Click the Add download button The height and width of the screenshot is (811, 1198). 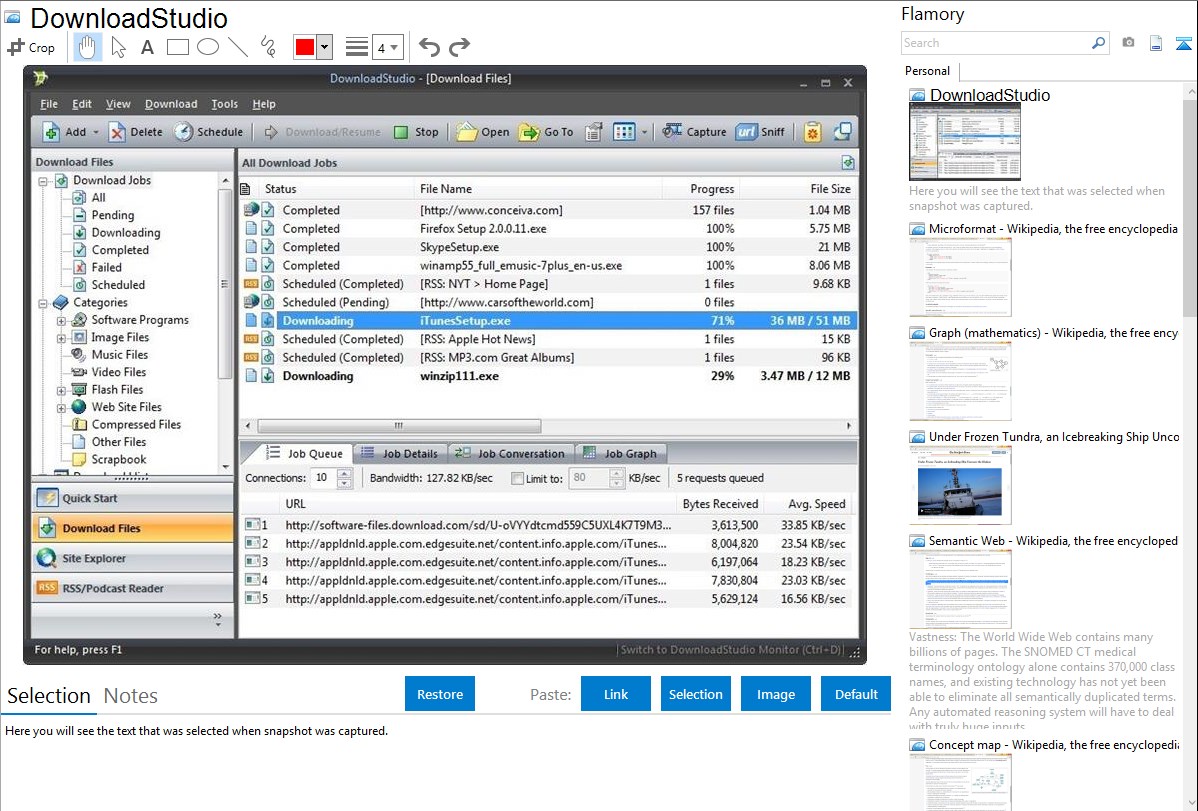click(x=64, y=131)
